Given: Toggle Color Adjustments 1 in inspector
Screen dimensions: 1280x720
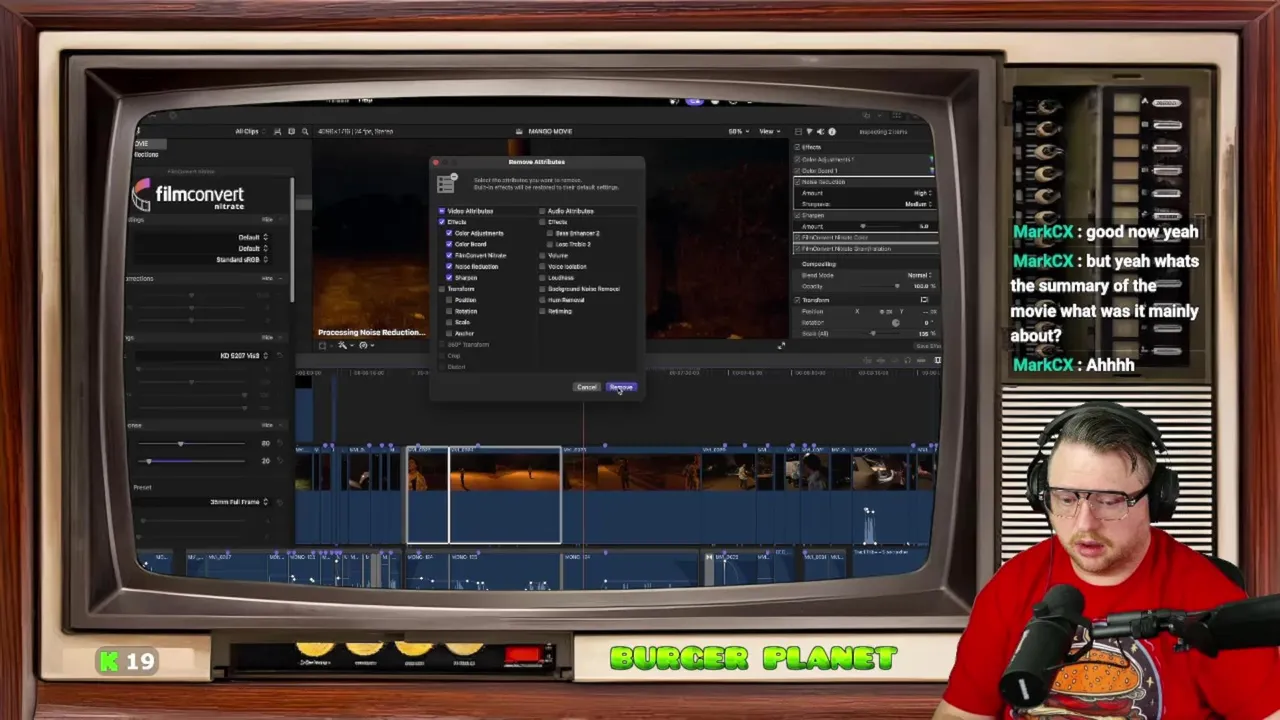Looking at the screenshot, I should tap(798, 159).
